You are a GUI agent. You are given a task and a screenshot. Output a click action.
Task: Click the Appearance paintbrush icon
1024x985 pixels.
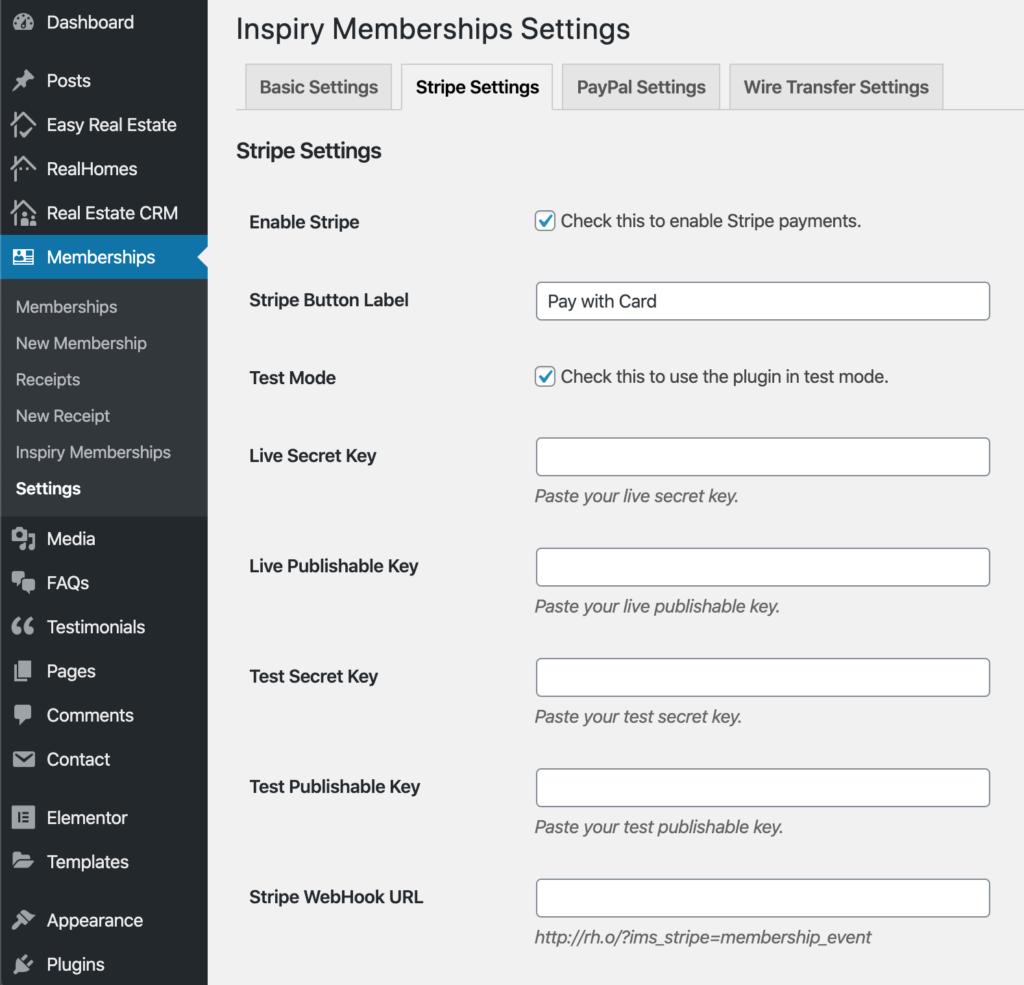tap(24, 920)
